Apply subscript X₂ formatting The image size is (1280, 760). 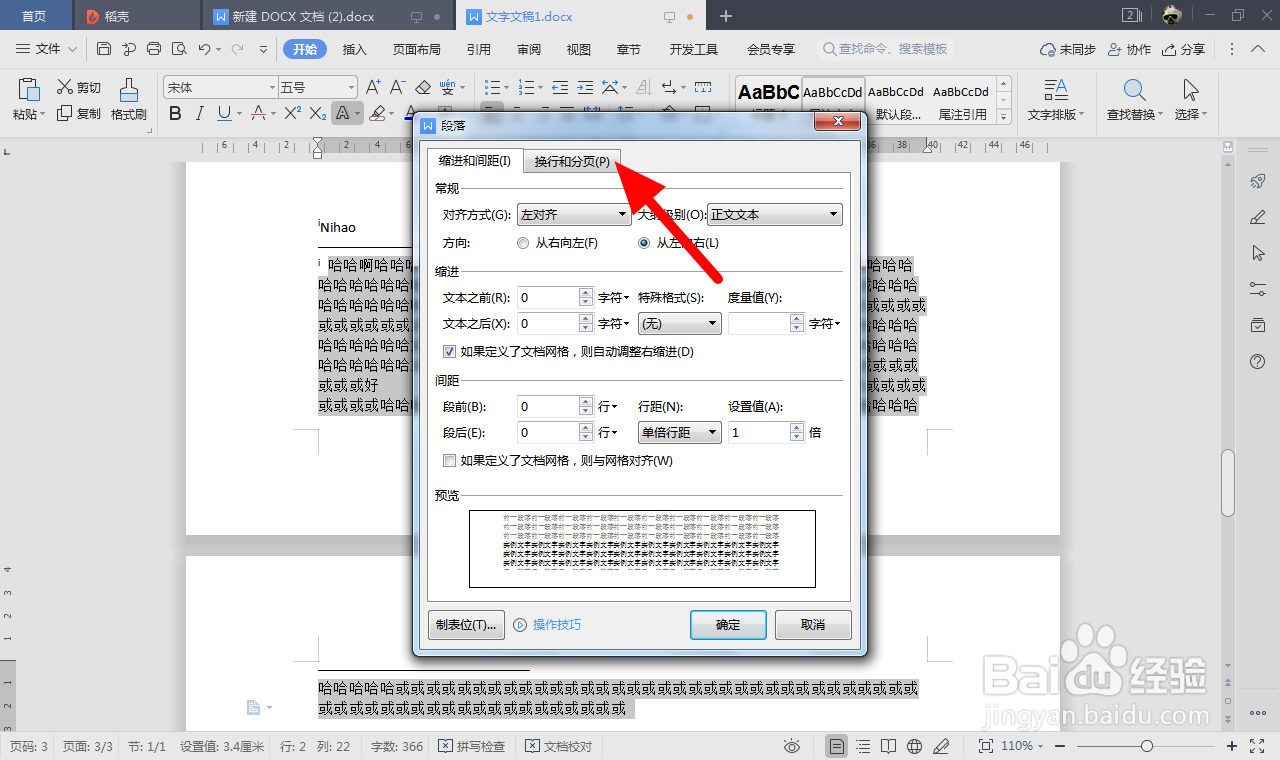tap(318, 114)
